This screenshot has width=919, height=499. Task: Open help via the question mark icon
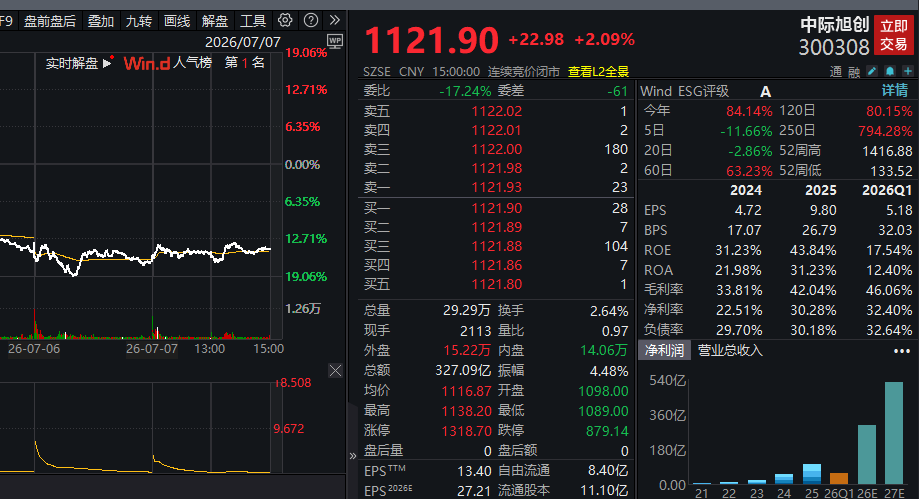coord(311,21)
